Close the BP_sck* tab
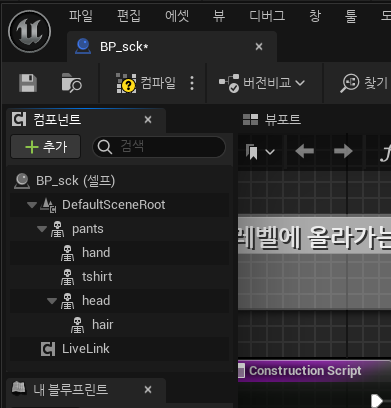391x408 pixels. click(x=259, y=47)
